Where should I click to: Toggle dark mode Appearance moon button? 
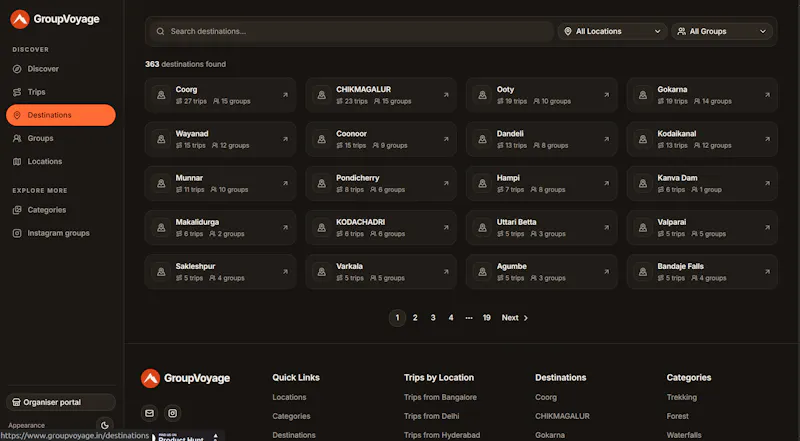click(x=105, y=425)
